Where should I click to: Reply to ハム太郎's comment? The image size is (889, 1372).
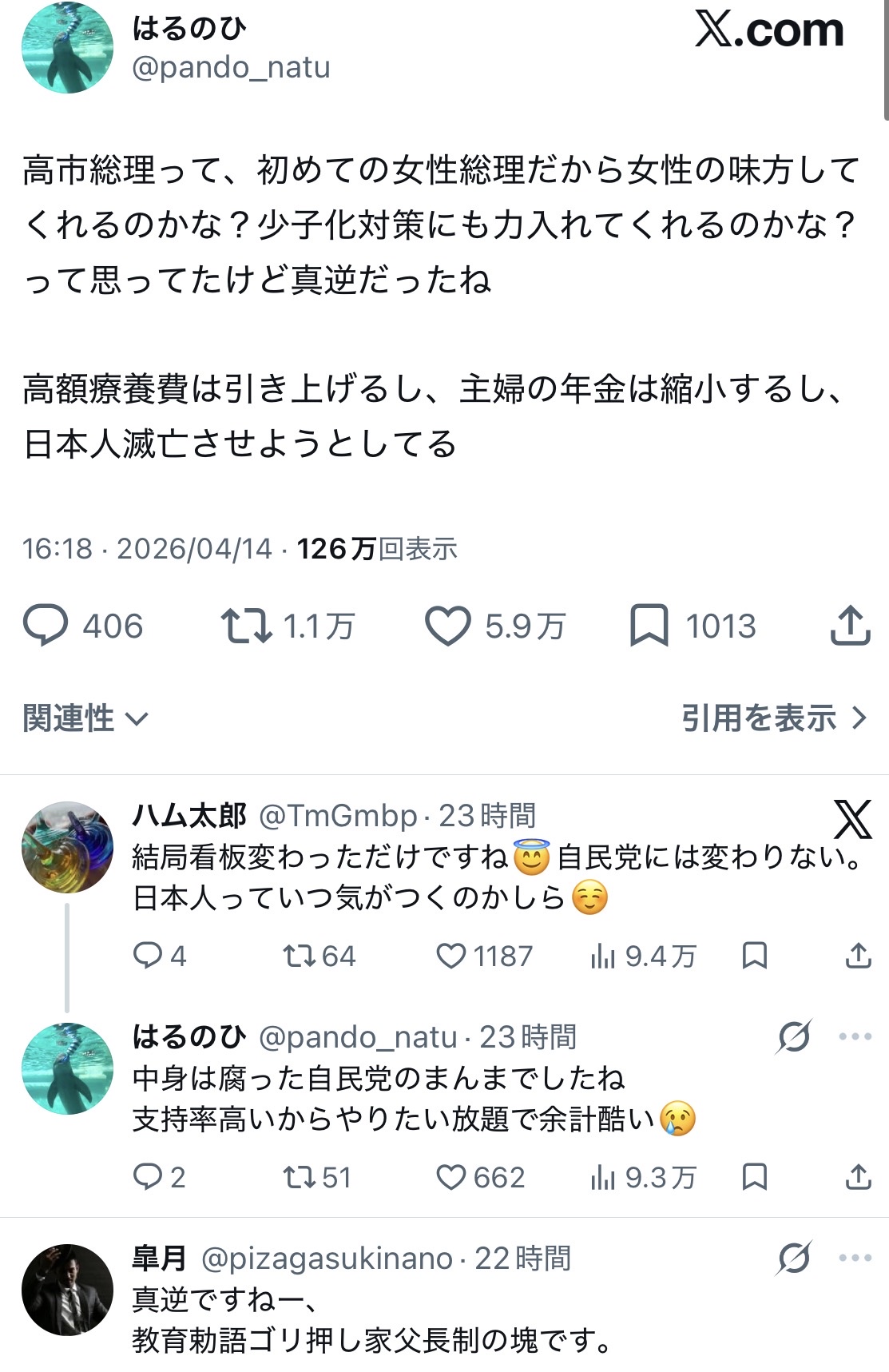pyautogui.click(x=147, y=956)
